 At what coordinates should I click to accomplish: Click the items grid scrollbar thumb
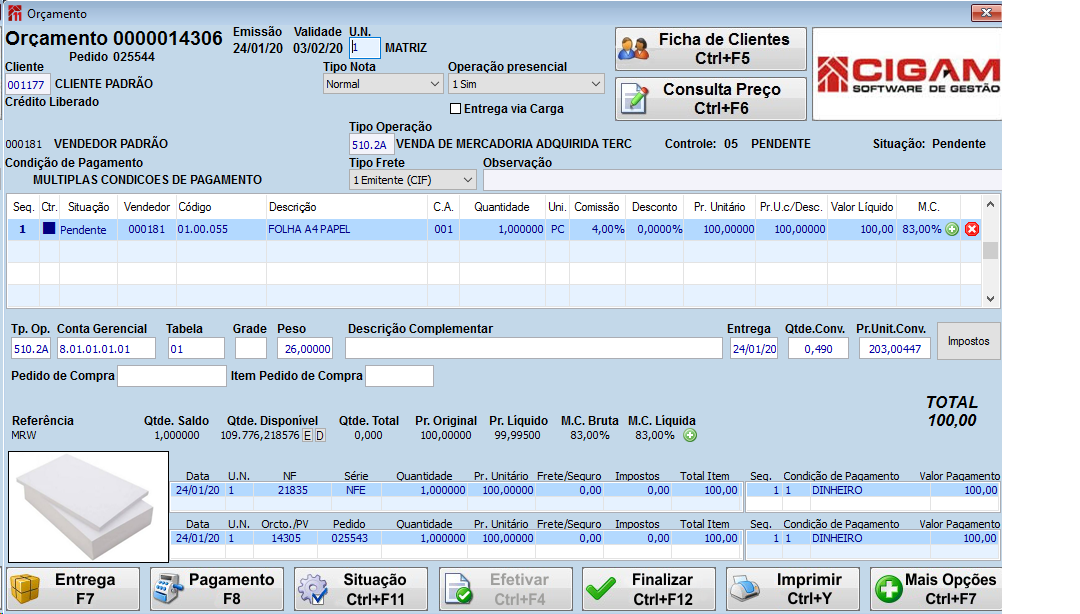(990, 250)
